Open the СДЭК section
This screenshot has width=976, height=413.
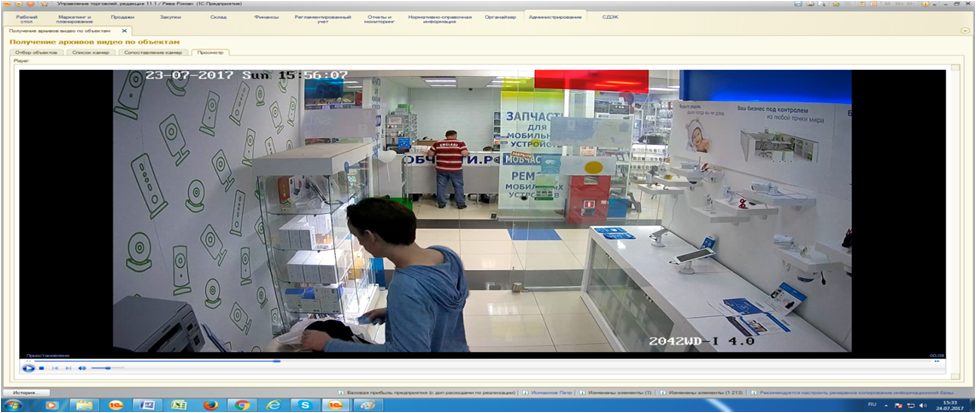coord(610,17)
